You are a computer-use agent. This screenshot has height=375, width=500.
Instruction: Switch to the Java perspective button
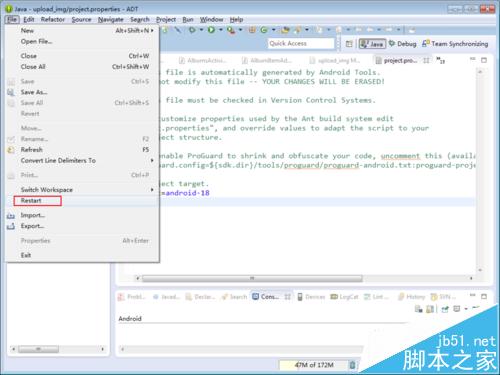pyautogui.click(x=372, y=44)
